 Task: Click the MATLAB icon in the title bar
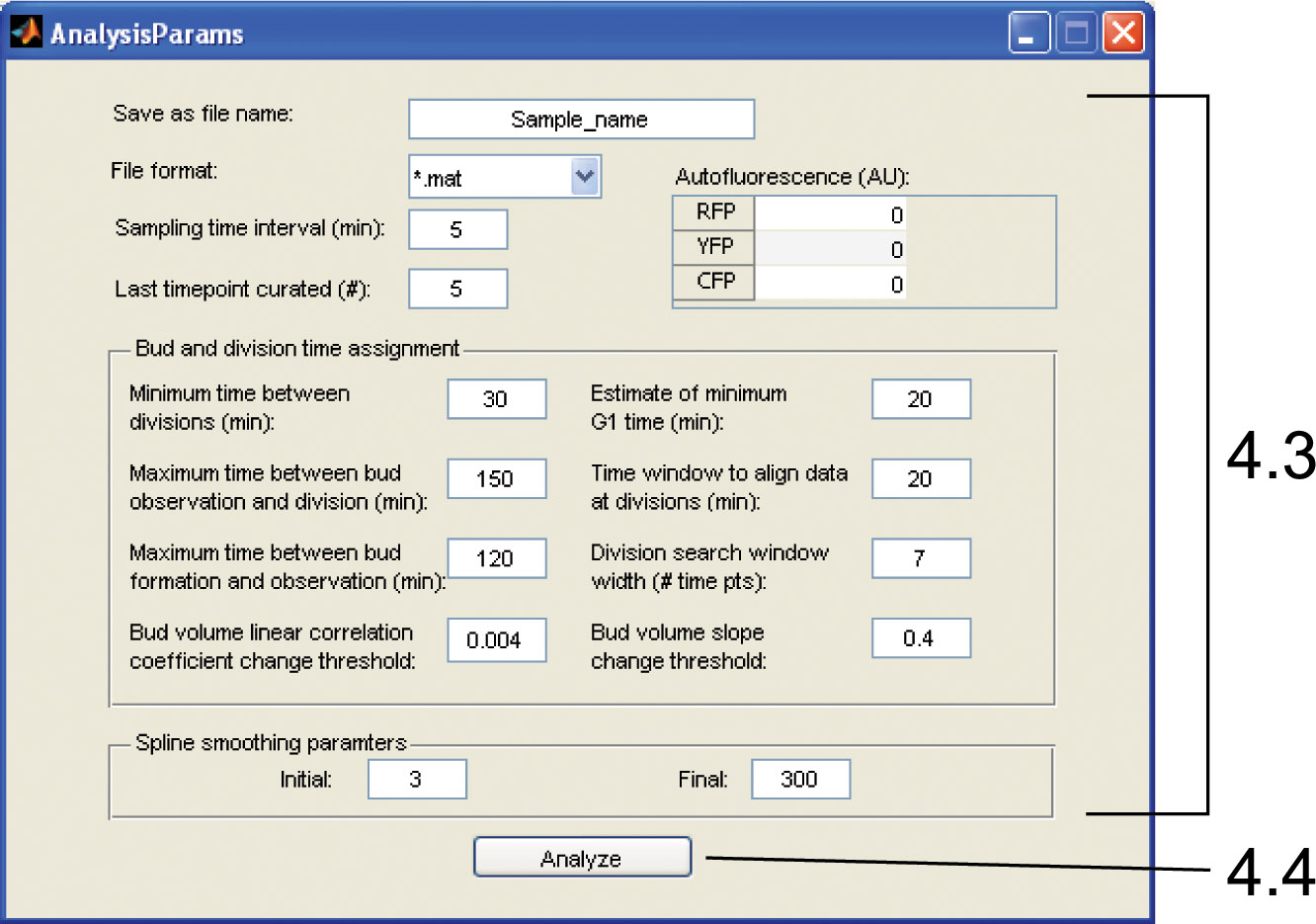[x=26, y=33]
